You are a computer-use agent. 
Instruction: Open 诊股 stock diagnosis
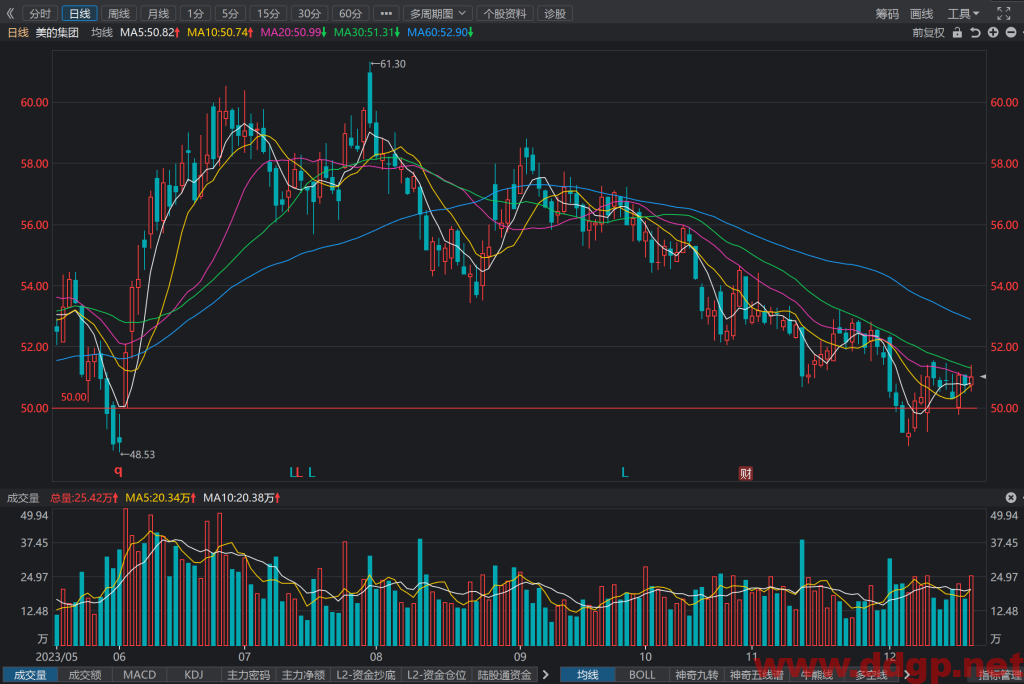tap(555, 14)
